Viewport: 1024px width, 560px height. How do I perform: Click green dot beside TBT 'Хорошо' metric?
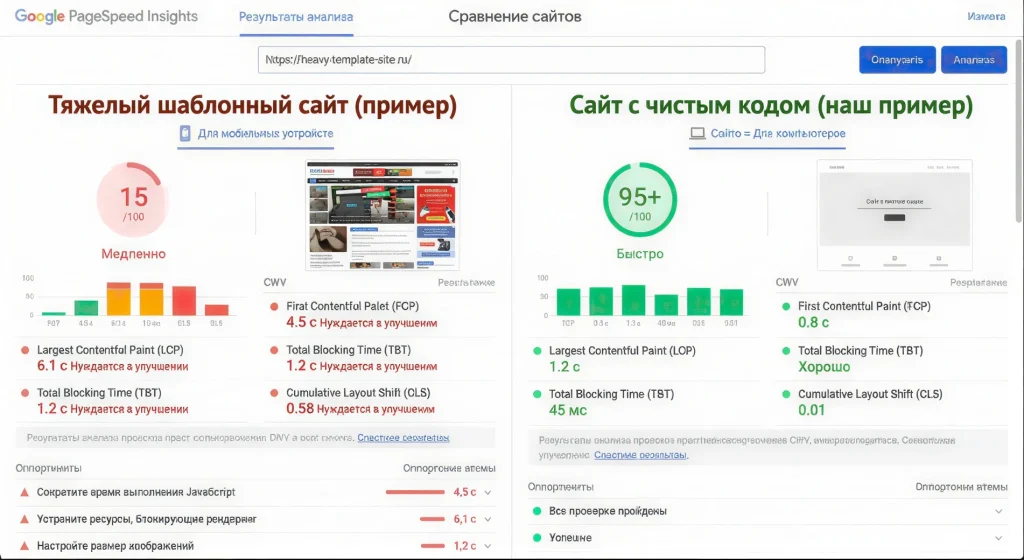click(x=786, y=350)
